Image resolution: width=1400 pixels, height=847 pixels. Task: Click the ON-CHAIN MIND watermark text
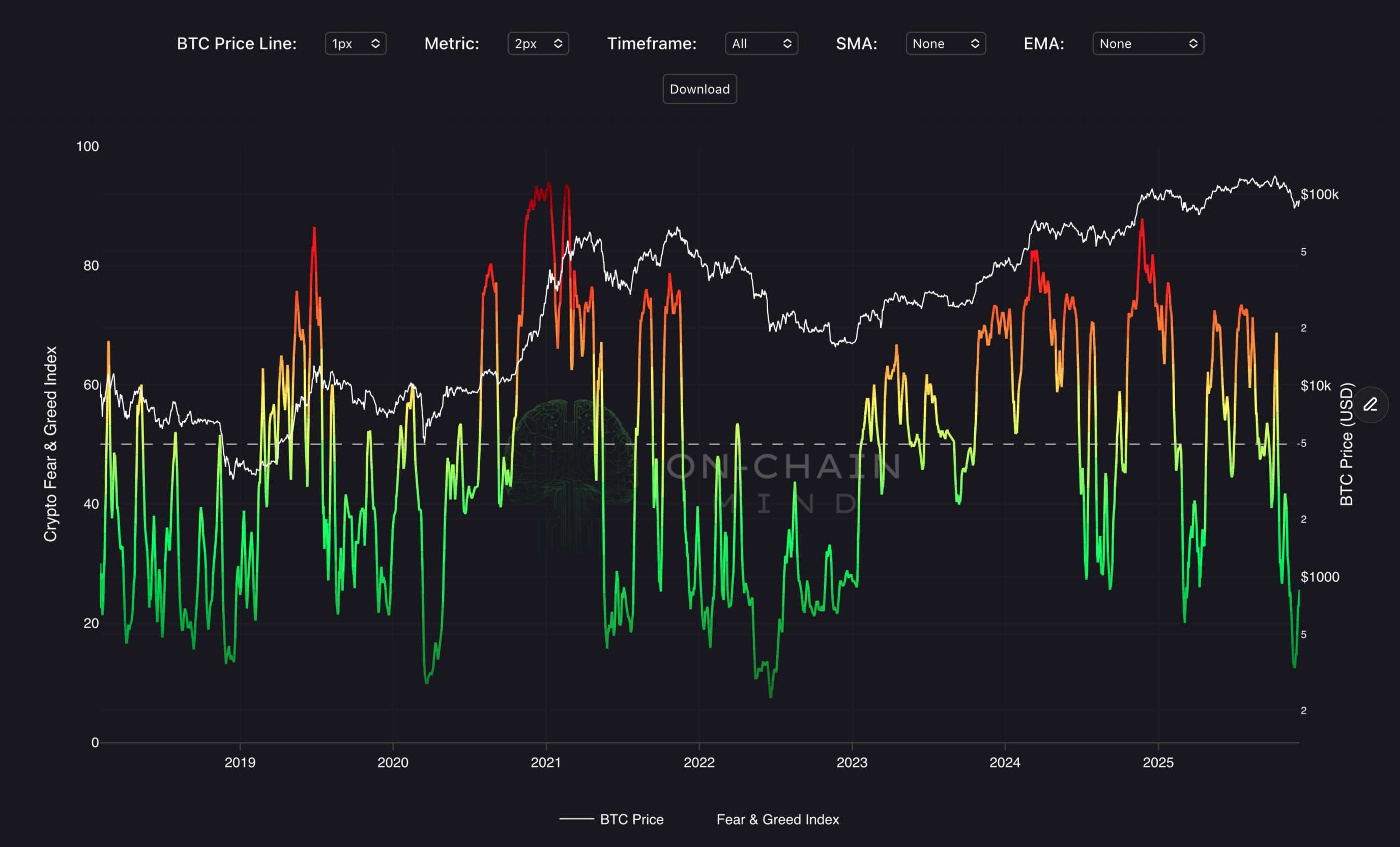[784, 467]
